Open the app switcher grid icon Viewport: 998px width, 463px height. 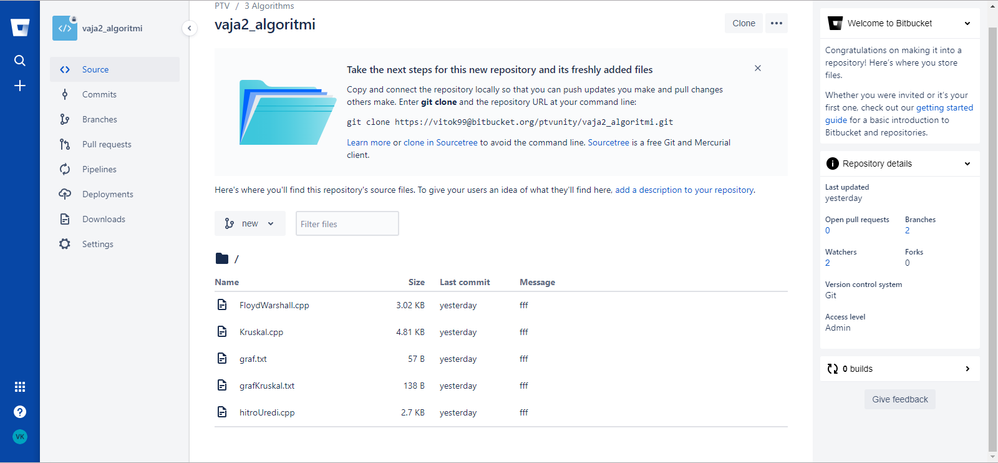point(20,387)
